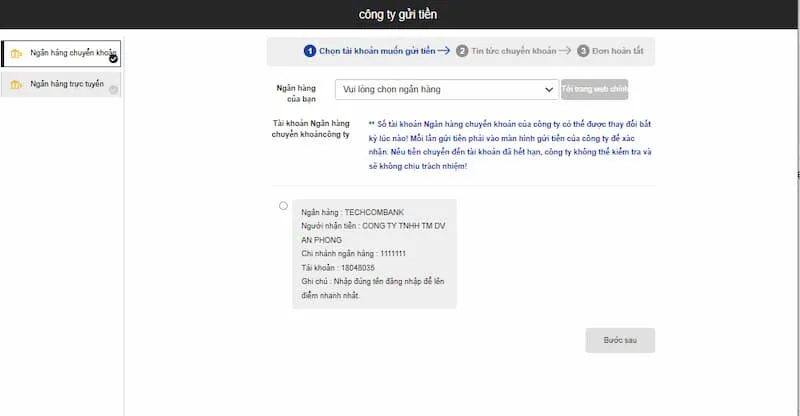Click the công ty gửi tiền header title
Screen dimensions: 800x416
click(x=398, y=14)
